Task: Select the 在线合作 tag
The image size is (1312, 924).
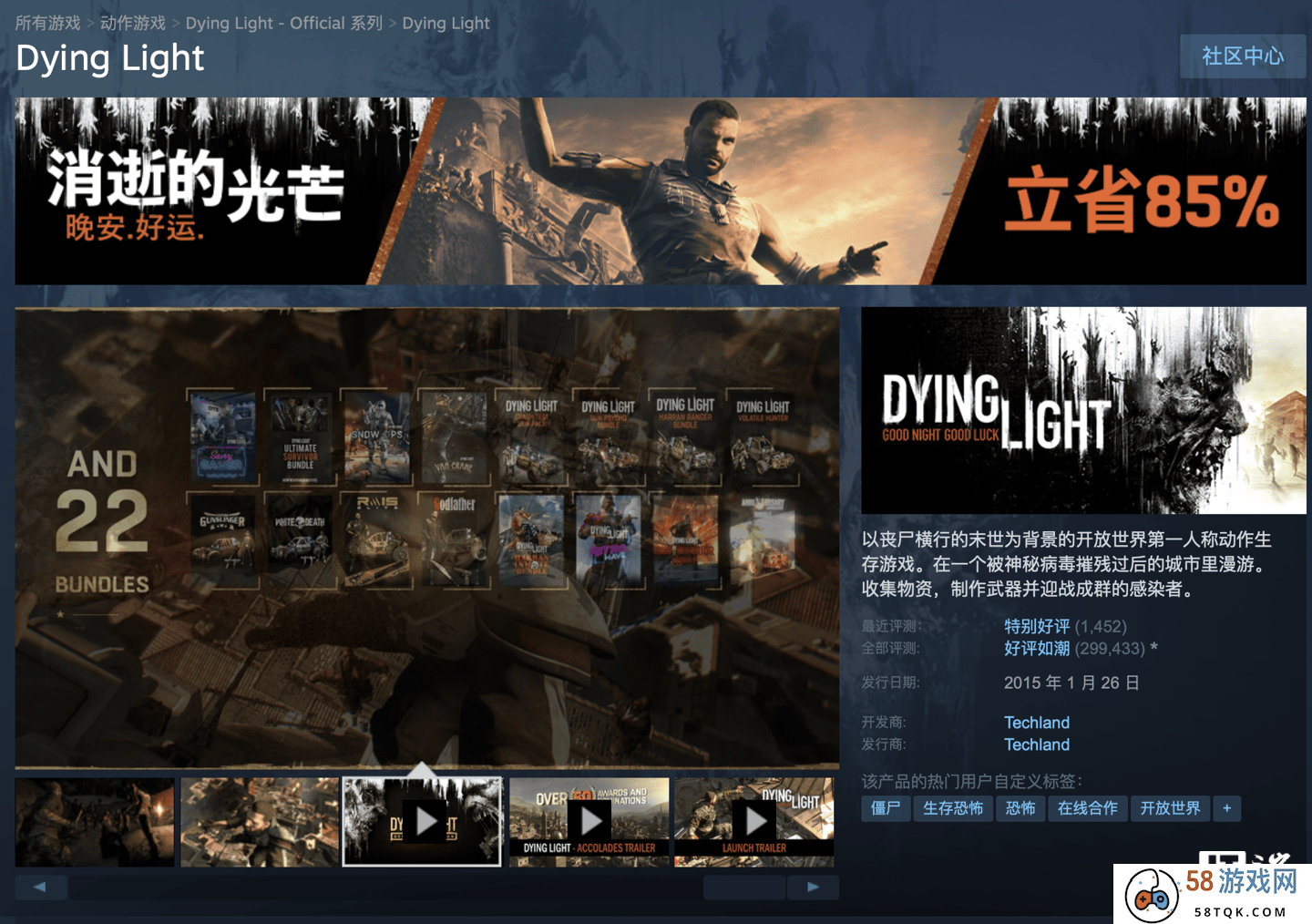Action: pyautogui.click(x=1088, y=808)
